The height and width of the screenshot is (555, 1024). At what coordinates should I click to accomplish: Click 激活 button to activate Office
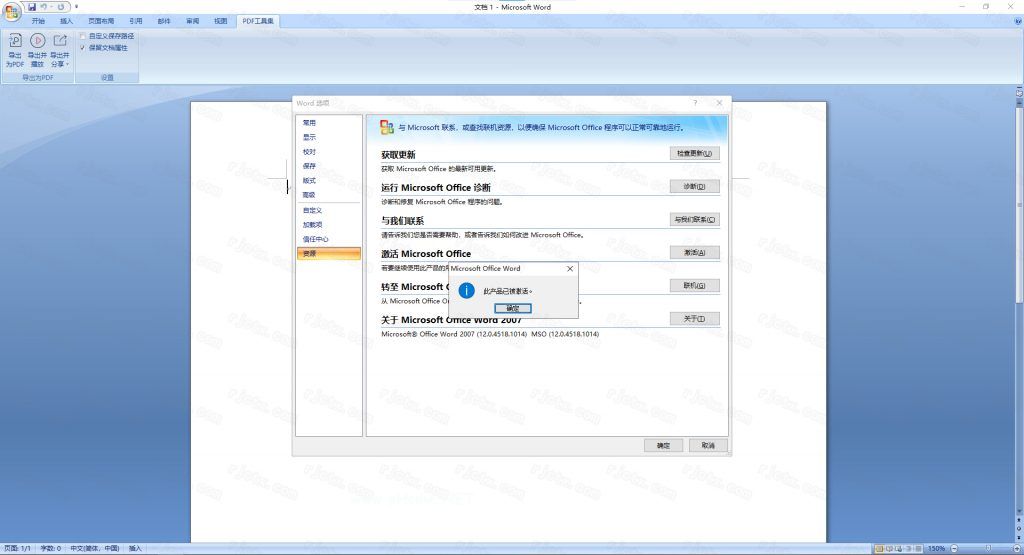[695, 252]
